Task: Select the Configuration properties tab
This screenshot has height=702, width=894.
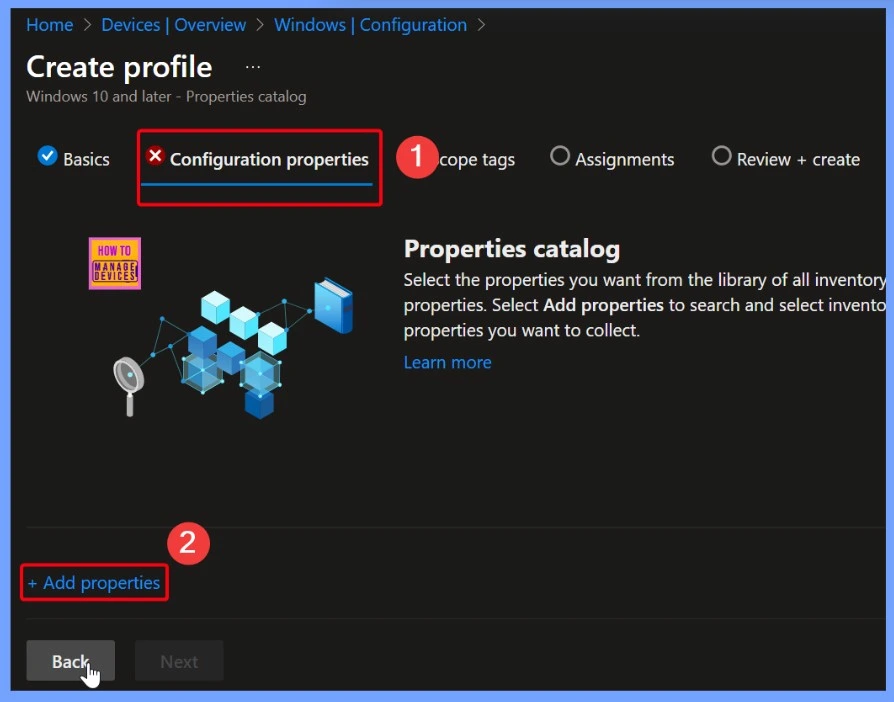Action: point(257,160)
